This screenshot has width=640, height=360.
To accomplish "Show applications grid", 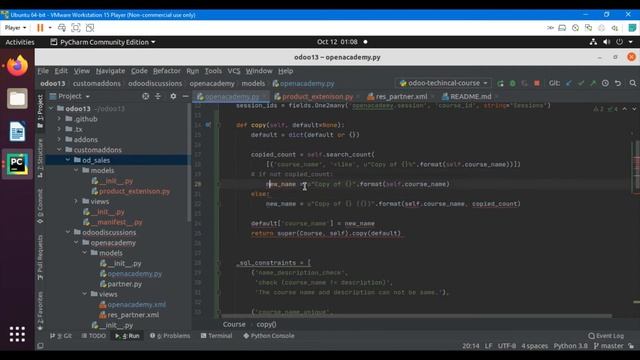I will [17, 334].
